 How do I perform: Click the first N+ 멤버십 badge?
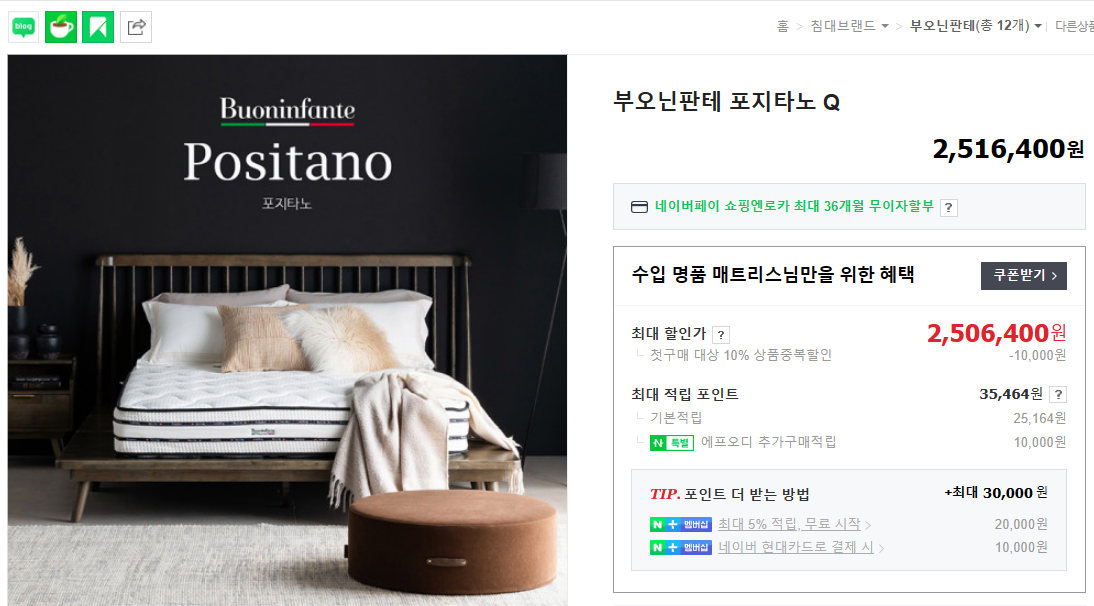pyautogui.click(x=680, y=524)
